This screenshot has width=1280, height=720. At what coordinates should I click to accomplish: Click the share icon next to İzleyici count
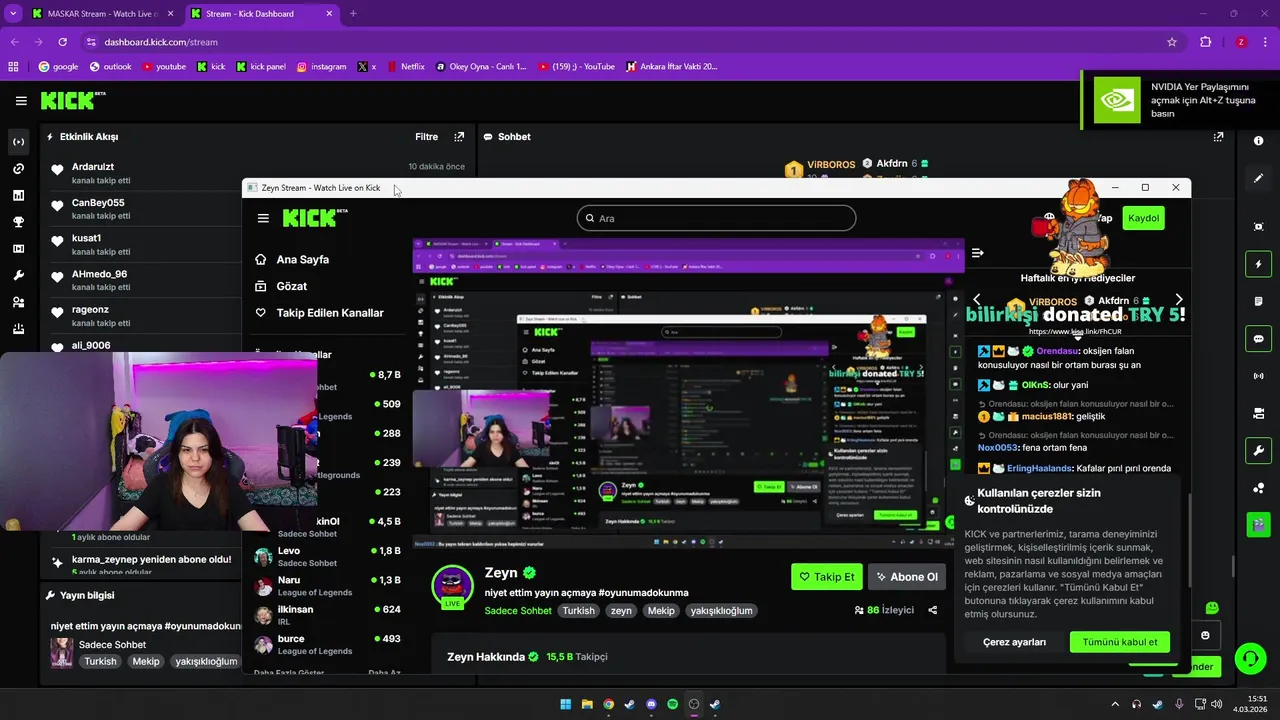click(932, 610)
